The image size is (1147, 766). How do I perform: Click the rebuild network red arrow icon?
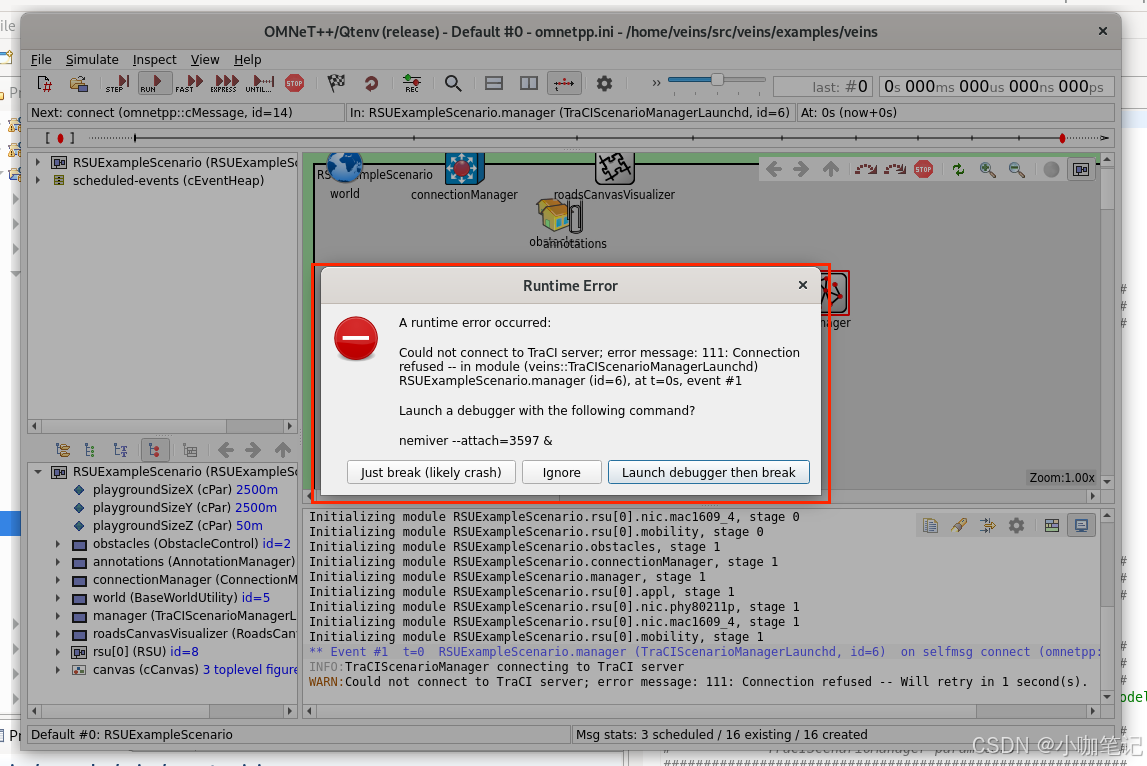pyautogui.click(x=372, y=83)
